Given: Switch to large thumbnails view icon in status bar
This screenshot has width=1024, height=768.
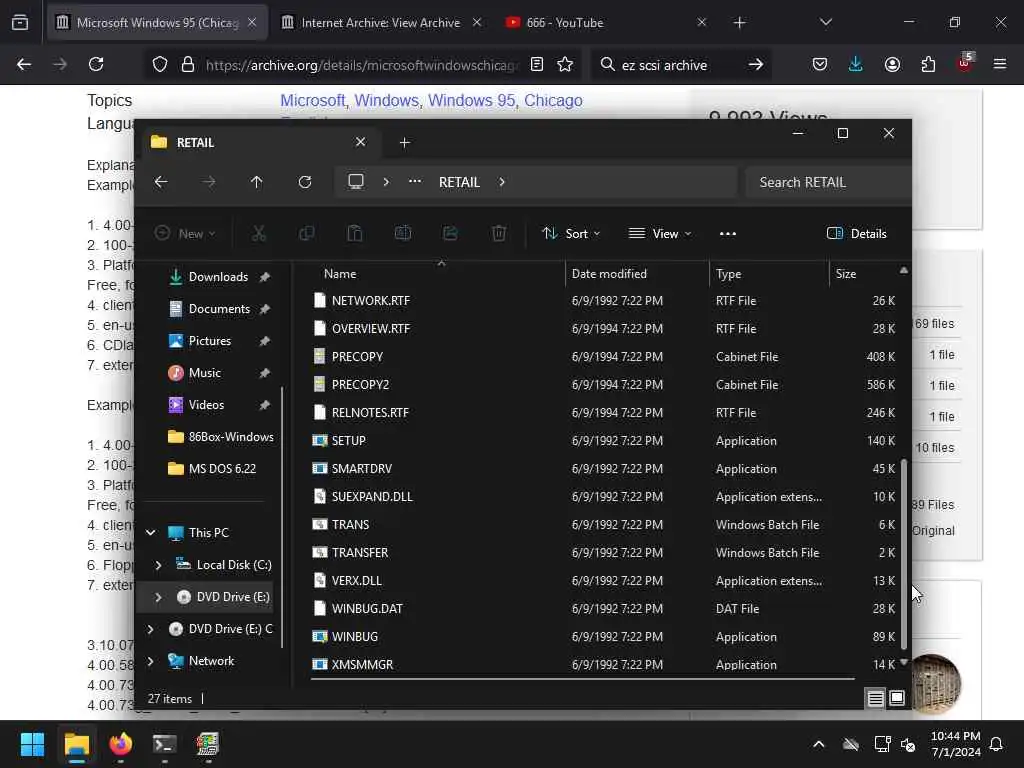Looking at the screenshot, I should (x=897, y=698).
